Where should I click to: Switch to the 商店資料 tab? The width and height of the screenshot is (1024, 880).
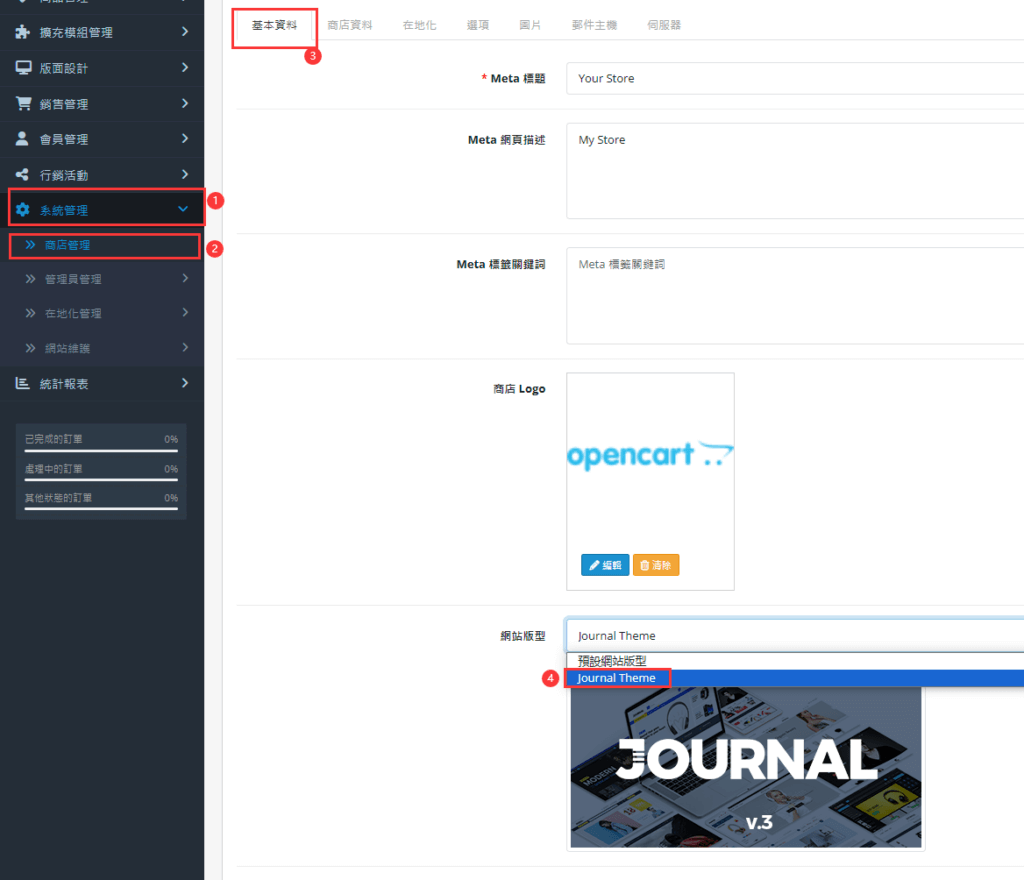(350, 25)
